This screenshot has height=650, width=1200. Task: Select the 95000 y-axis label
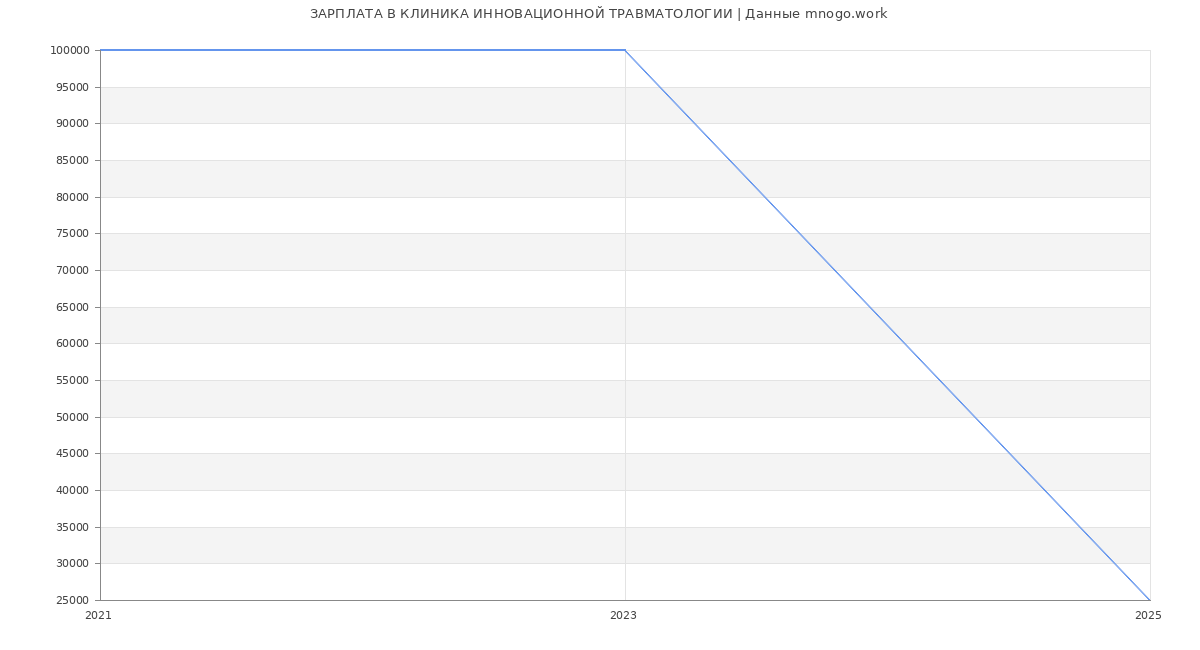point(72,88)
